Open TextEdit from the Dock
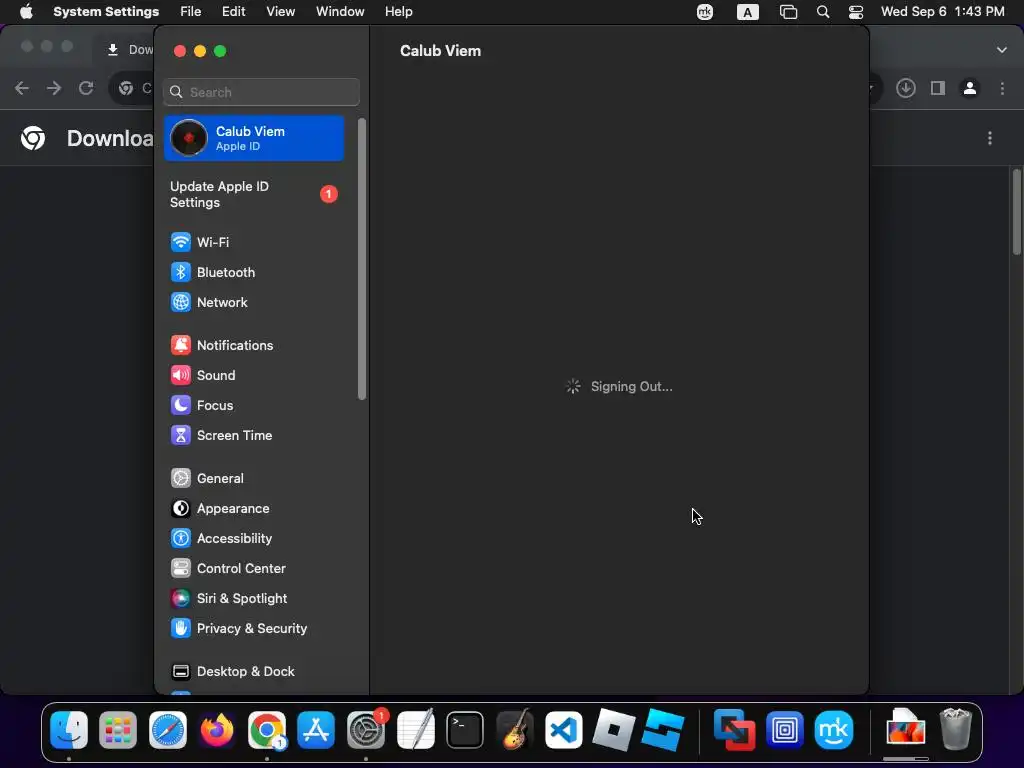The image size is (1024, 768). click(415, 729)
